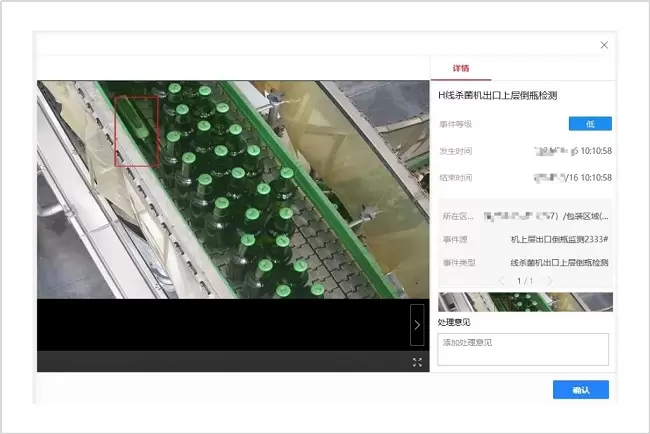Viewport: 650px width, 434px height.
Task: Click the black thumbnail strip below video
Action: (222, 324)
